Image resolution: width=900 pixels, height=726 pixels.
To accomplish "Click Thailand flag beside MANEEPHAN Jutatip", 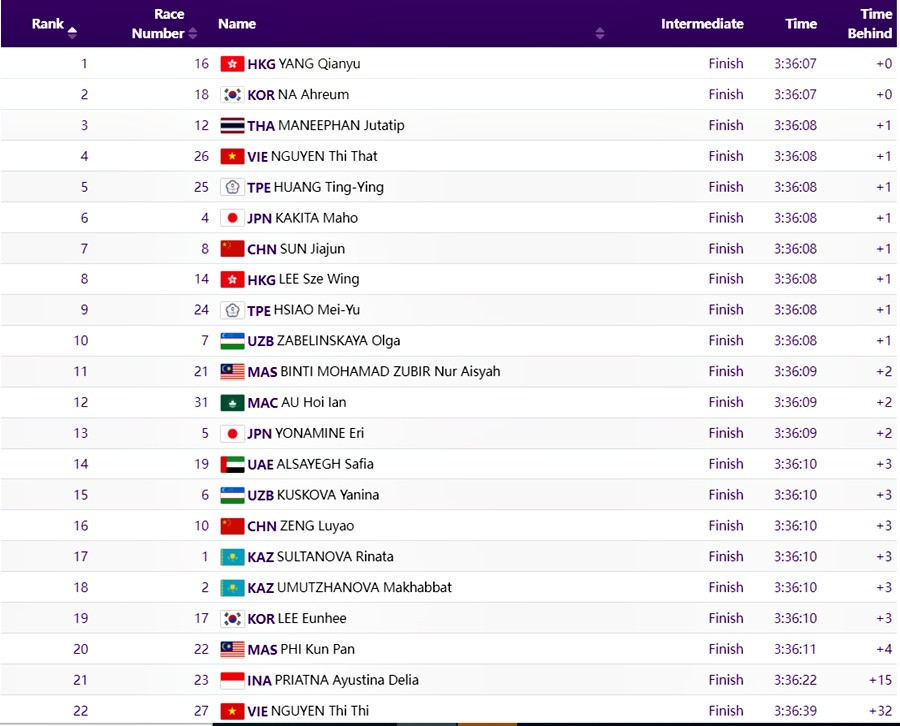I will click(232, 126).
